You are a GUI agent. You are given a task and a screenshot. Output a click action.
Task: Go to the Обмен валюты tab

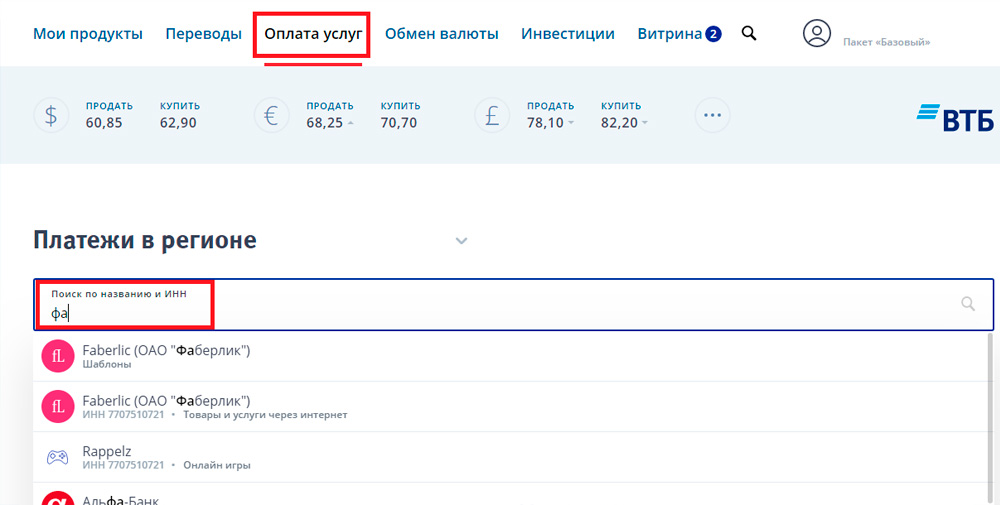(441, 34)
